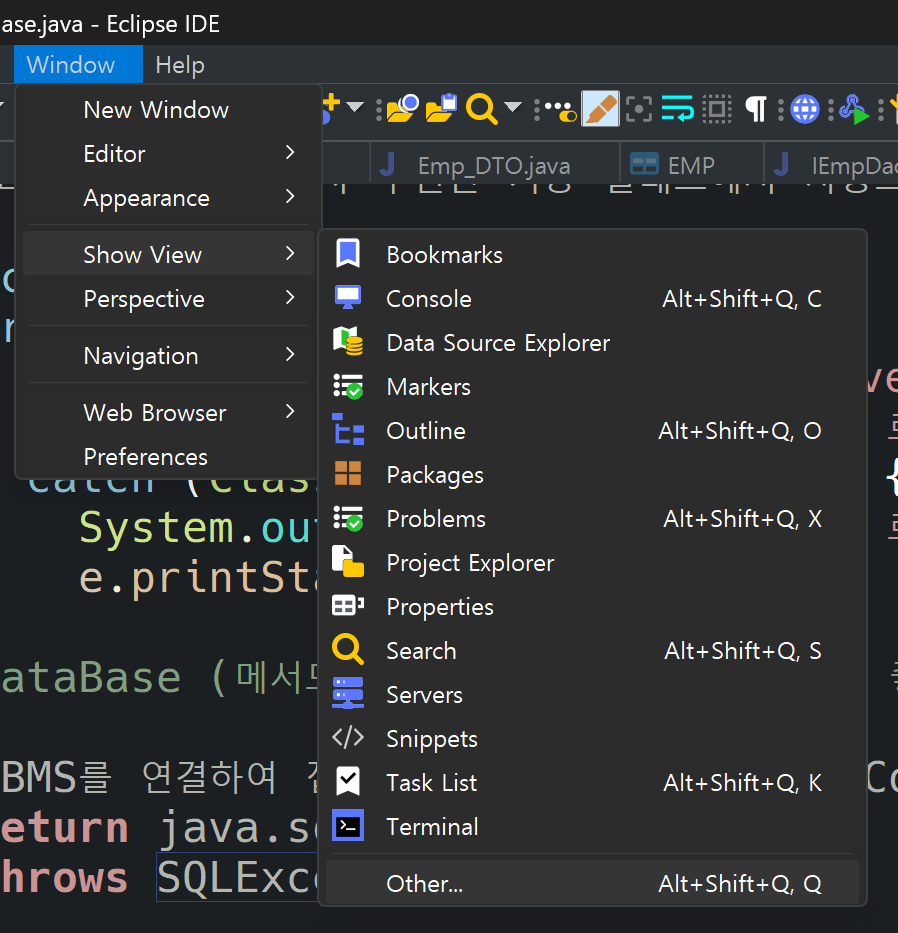The image size is (898, 933).
Task: Open the Help menu
Action: point(180,64)
